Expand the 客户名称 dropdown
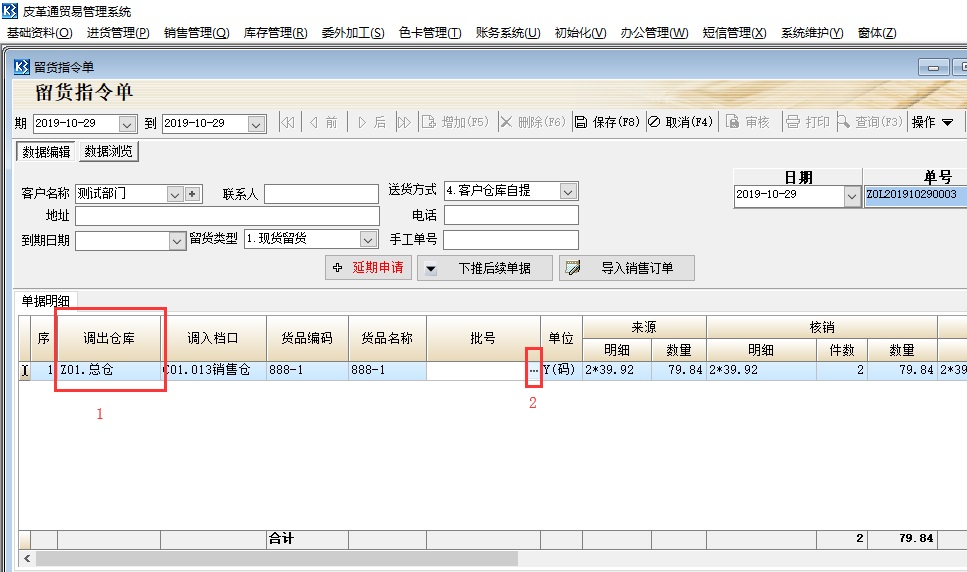Viewport: 967px width, 572px height. tap(175, 195)
